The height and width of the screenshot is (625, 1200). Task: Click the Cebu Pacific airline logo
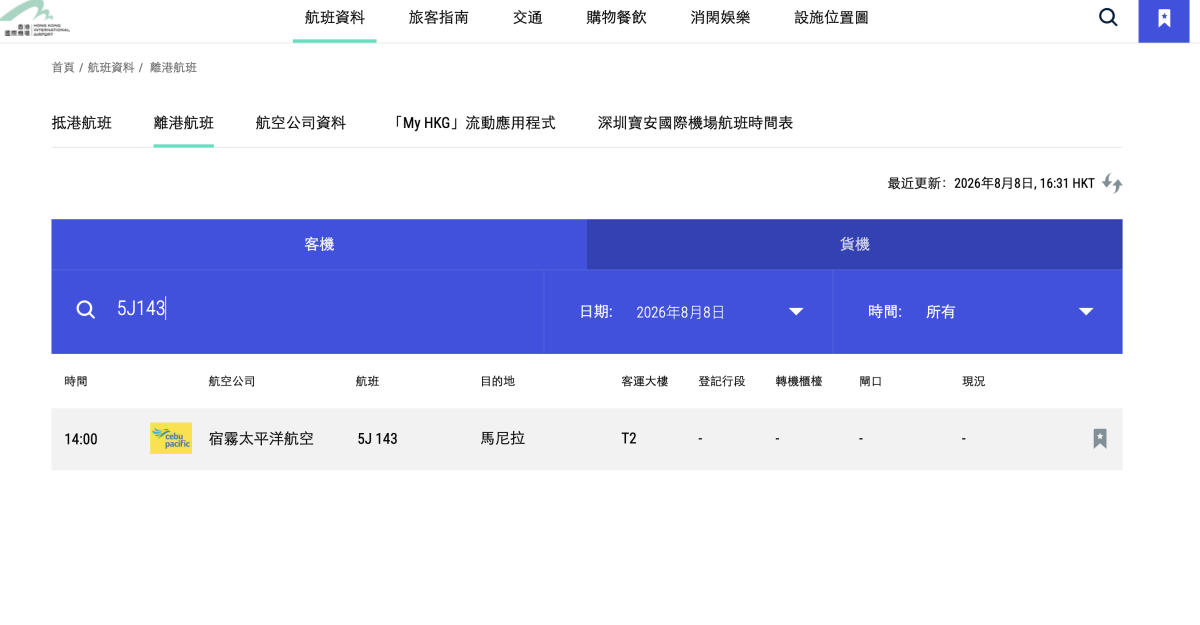[171, 438]
